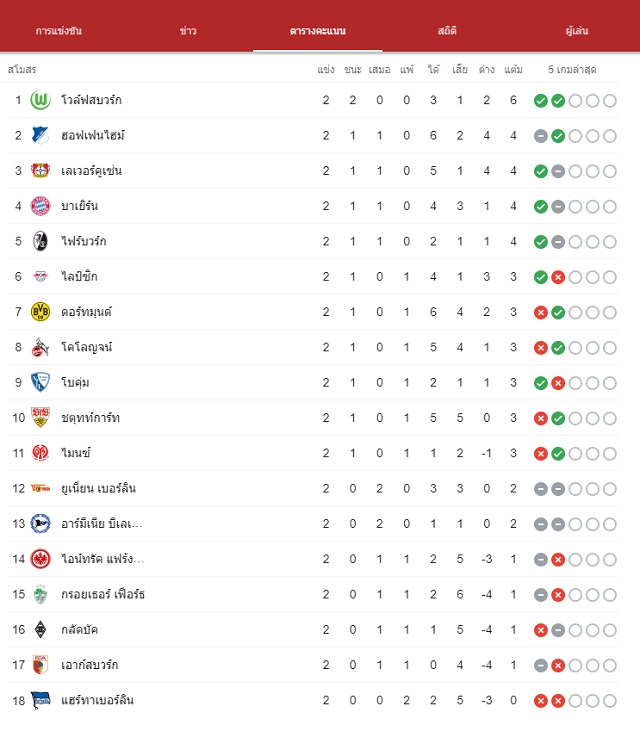This screenshot has height=731, width=640.
Task: Click the แต้ม column header
Action: coord(513,69)
